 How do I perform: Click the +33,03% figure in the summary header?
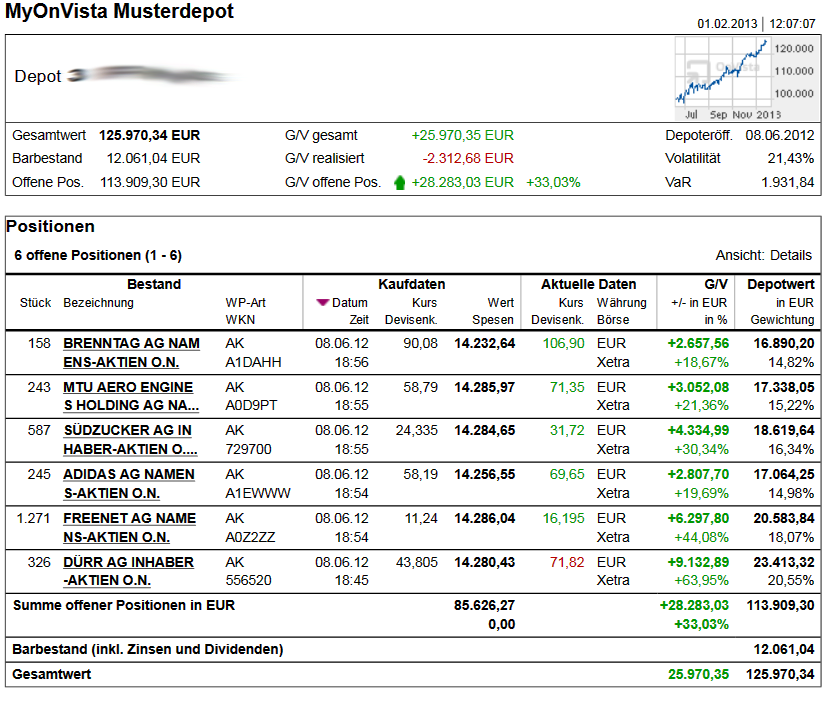(553, 183)
